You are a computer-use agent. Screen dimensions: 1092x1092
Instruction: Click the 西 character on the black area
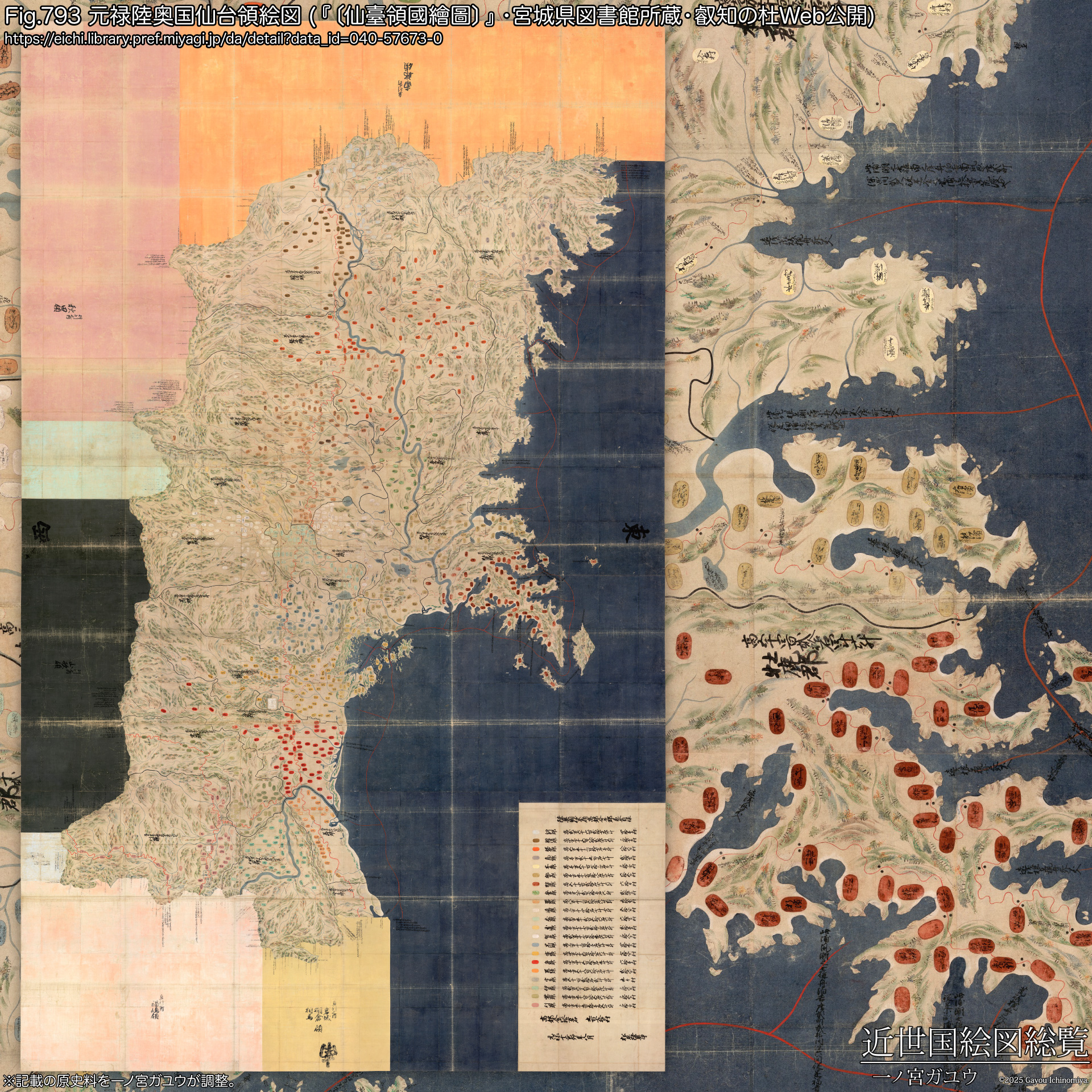[x=40, y=531]
